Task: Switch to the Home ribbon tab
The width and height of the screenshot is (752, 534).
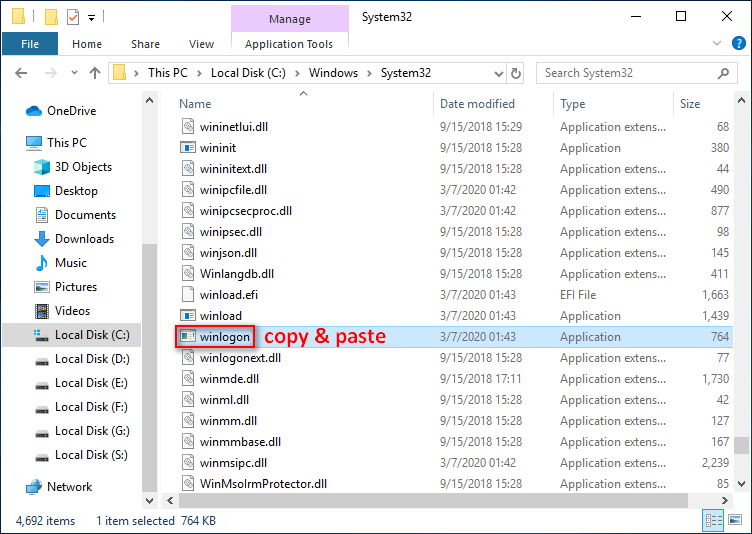Action: 87,44
